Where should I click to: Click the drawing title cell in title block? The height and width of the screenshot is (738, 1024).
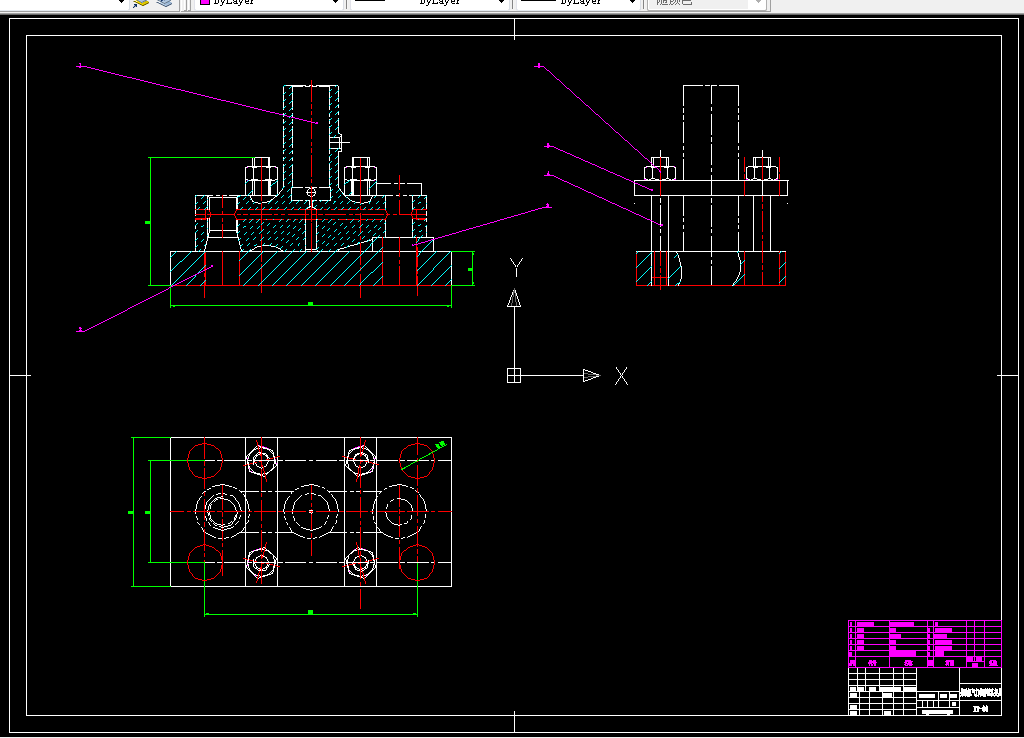[980, 692]
